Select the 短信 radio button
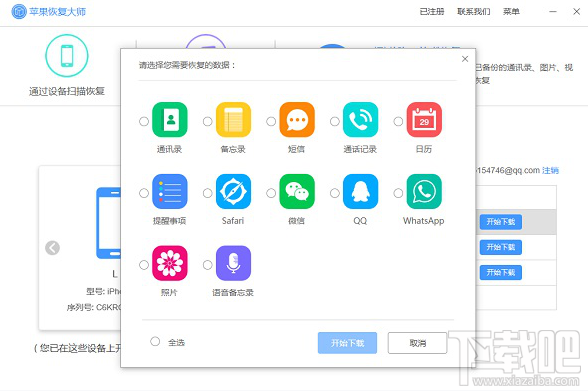Screen dimensions: 588x391 pos(271,121)
